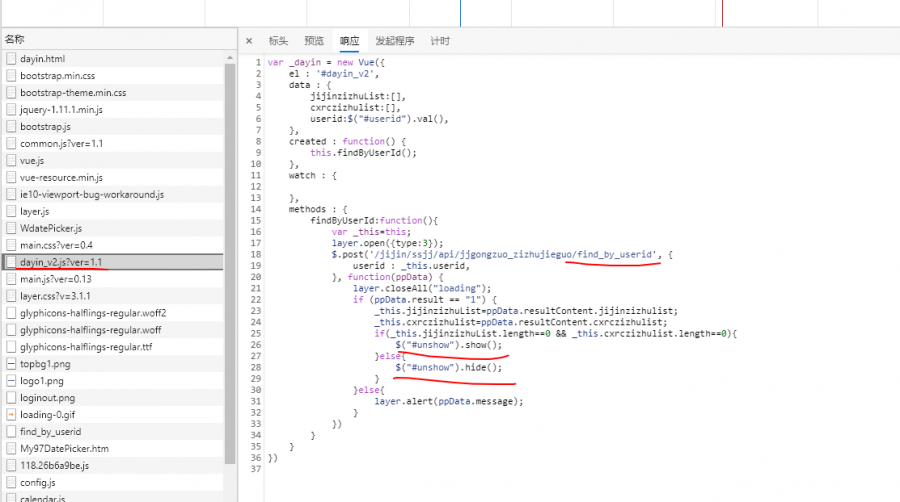Close the request details panel

(249, 41)
